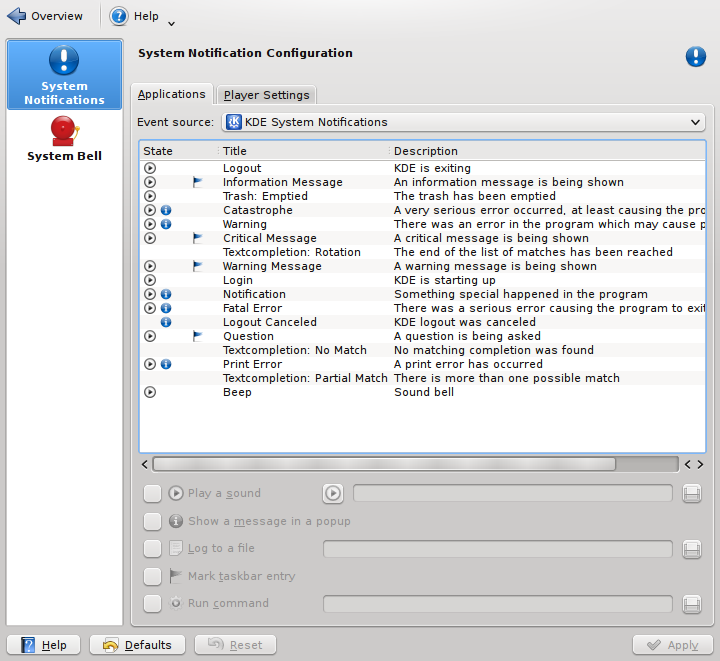Click the popup info icon in Catastrophe row

coord(166,211)
